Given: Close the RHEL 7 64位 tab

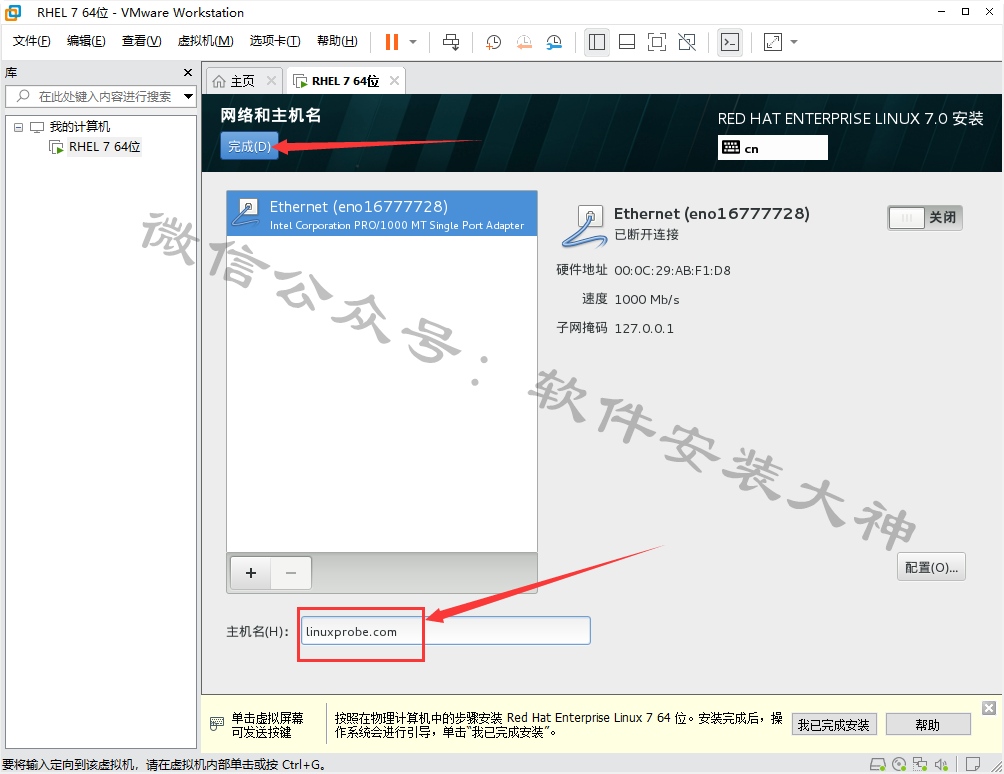Looking at the screenshot, I should pyautogui.click(x=394, y=81).
